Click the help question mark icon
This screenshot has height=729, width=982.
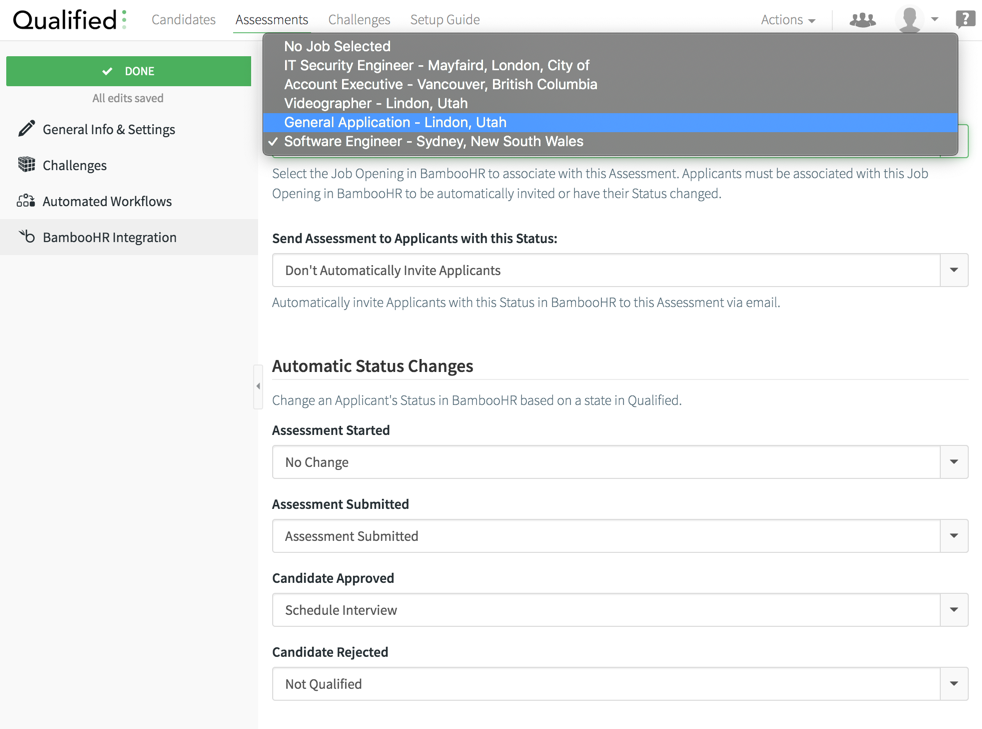pos(965,19)
